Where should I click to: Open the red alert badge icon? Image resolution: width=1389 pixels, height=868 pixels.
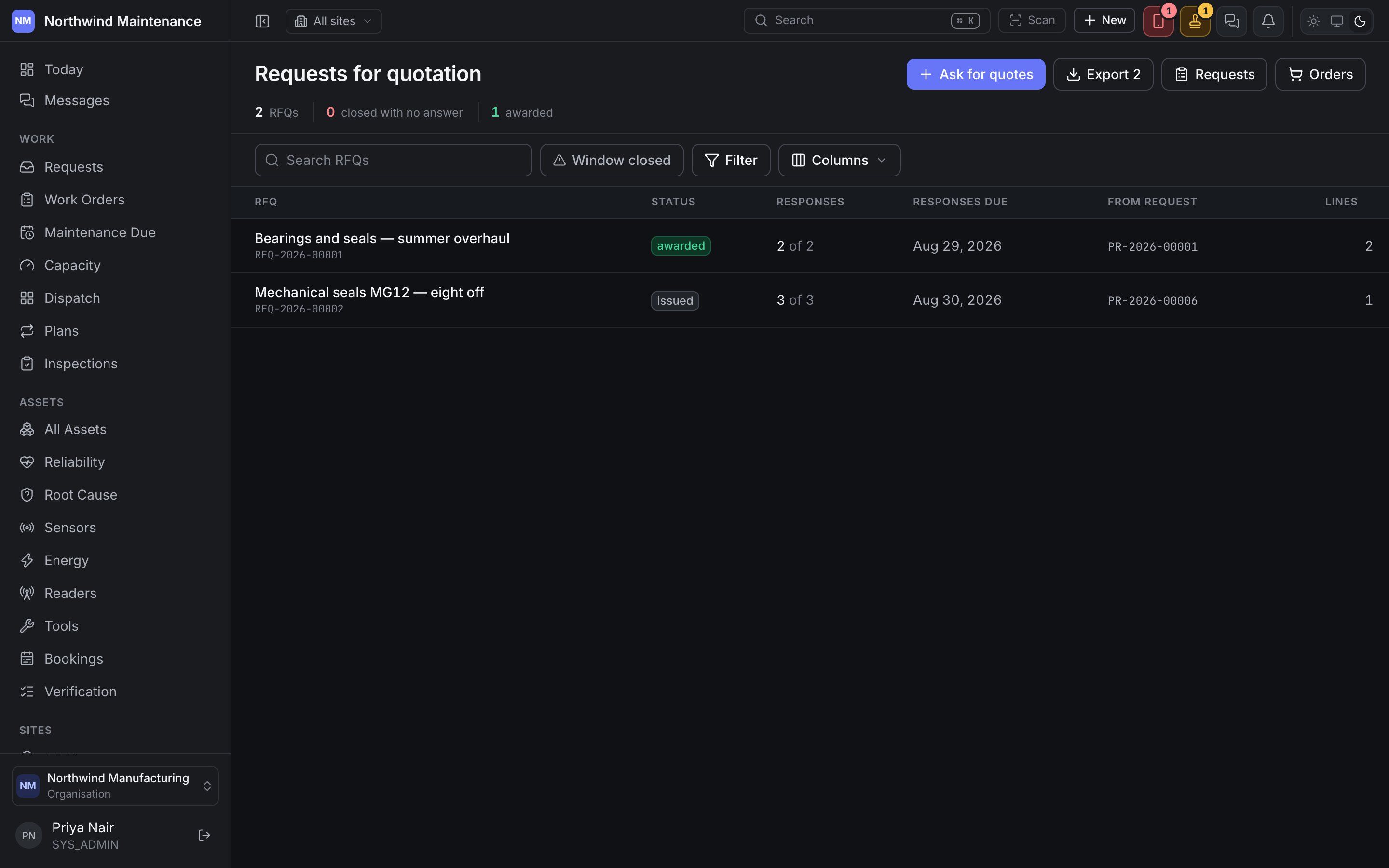tap(1158, 21)
